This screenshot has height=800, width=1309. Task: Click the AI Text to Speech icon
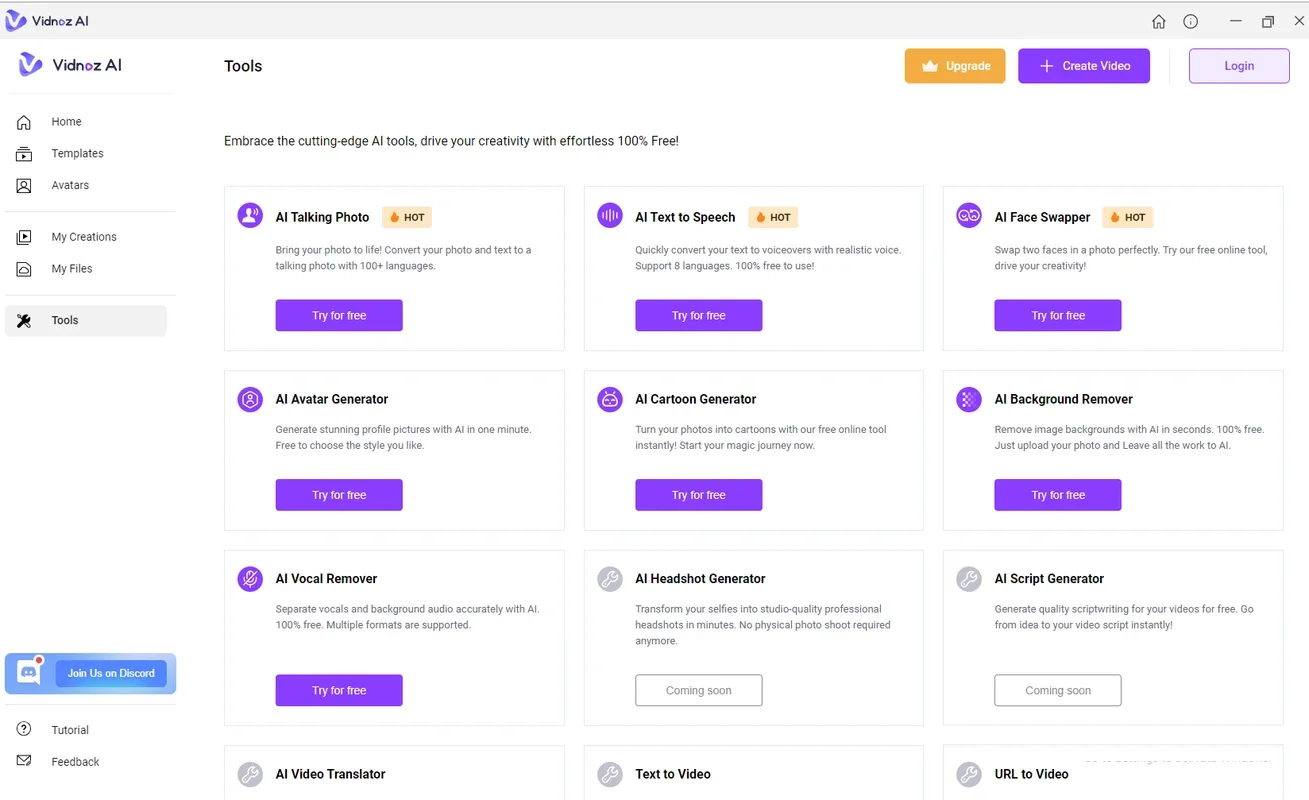pyautogui.click(x=610, y=215)
